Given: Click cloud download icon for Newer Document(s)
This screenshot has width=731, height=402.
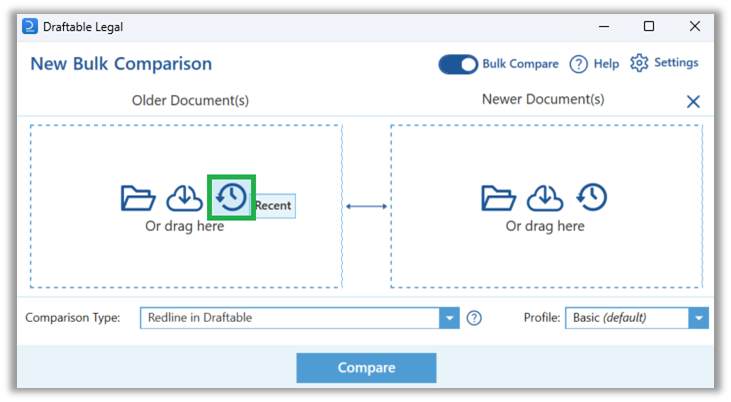Looking at the screenshot, I should coord(545,198).
